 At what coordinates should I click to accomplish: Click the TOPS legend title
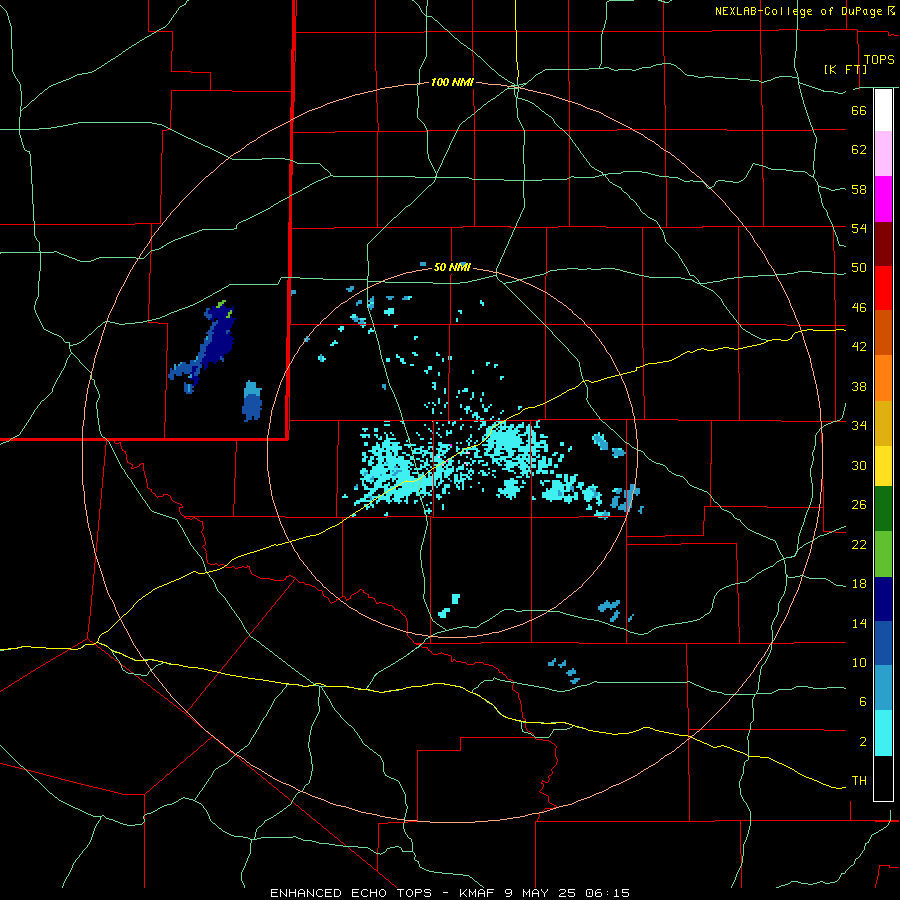click(879, 60)
